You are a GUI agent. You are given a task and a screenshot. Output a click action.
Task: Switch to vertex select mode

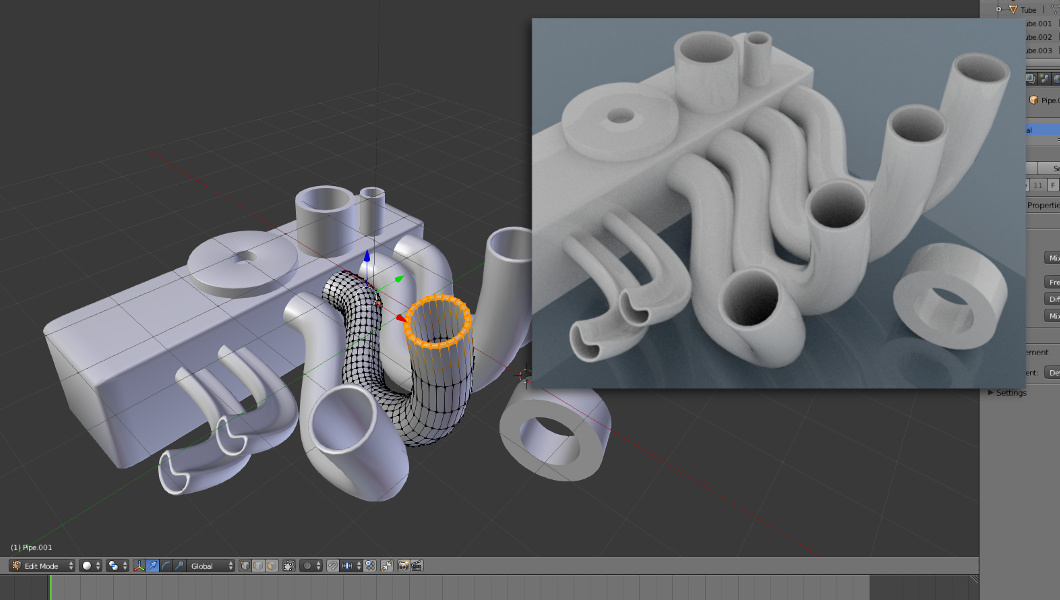click(246, 566)
